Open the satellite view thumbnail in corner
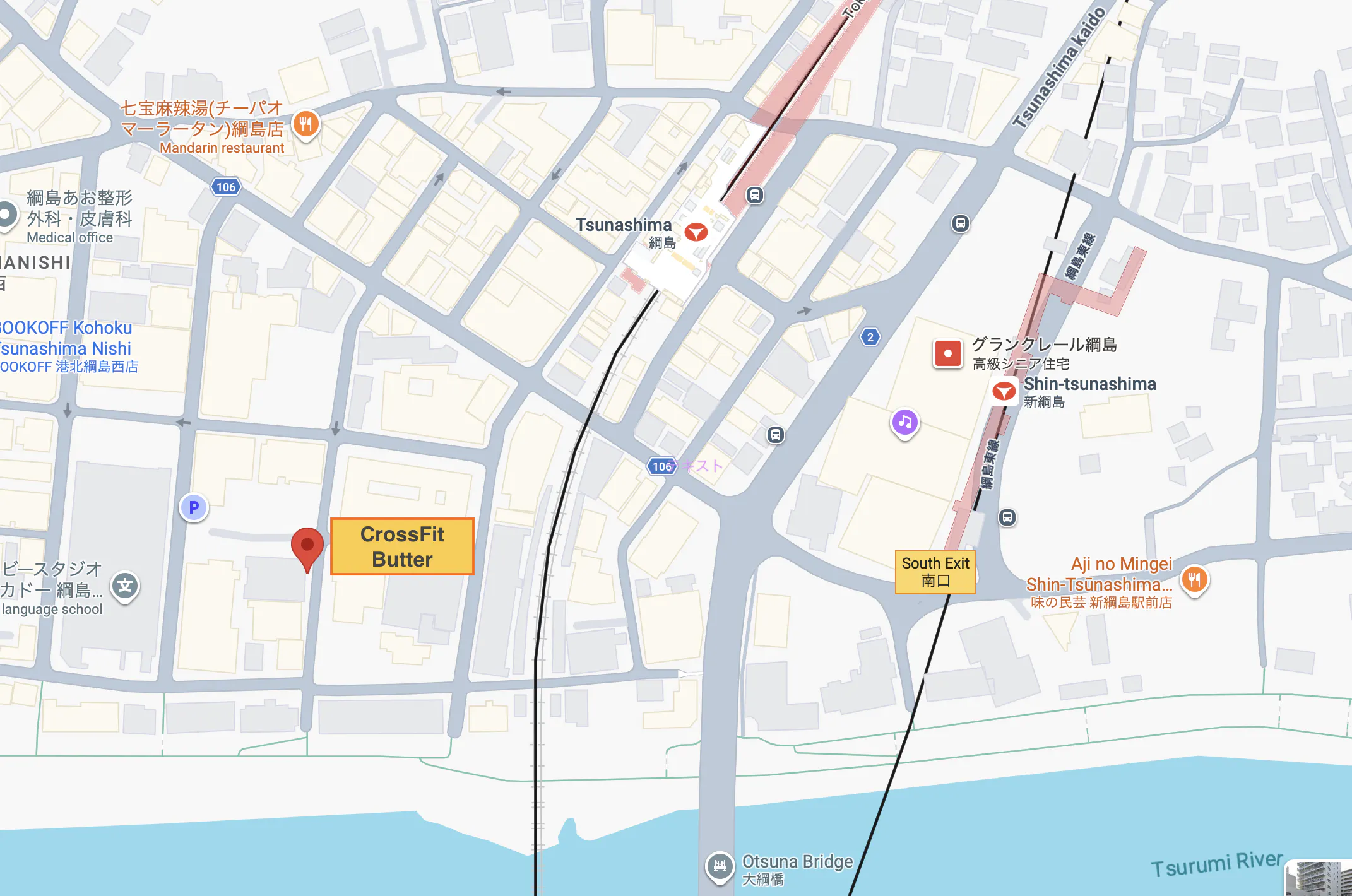The height and width of the screenshot is (896, 1352). click(x=1319, y=878)
